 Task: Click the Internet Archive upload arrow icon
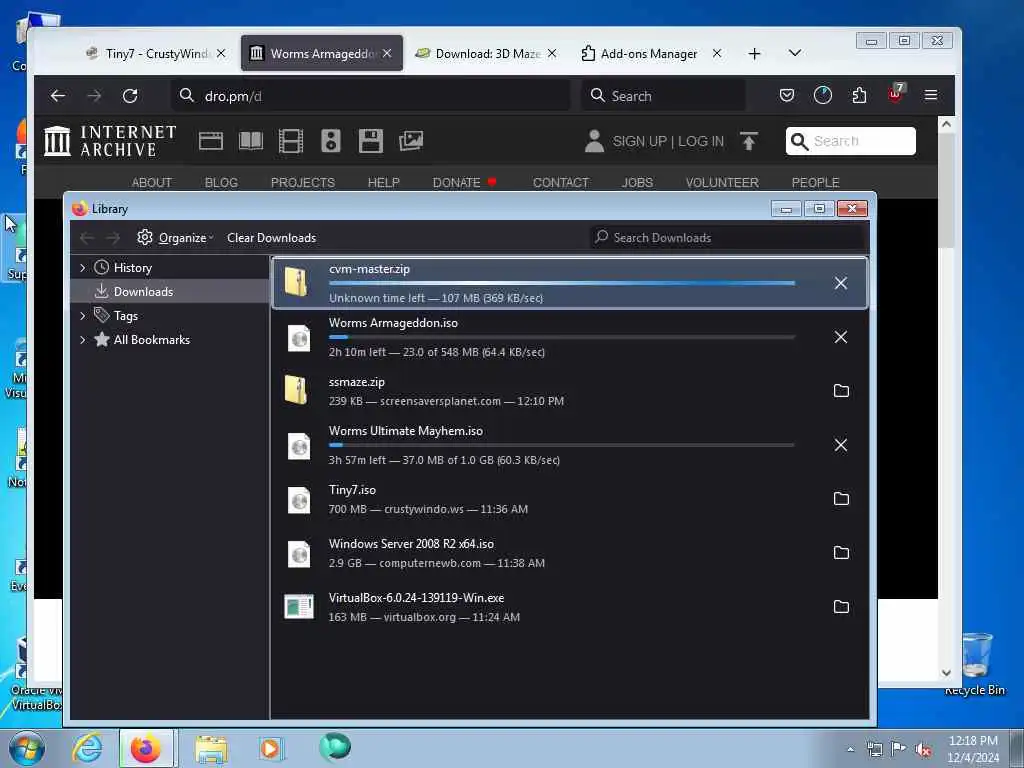(749, 141)
